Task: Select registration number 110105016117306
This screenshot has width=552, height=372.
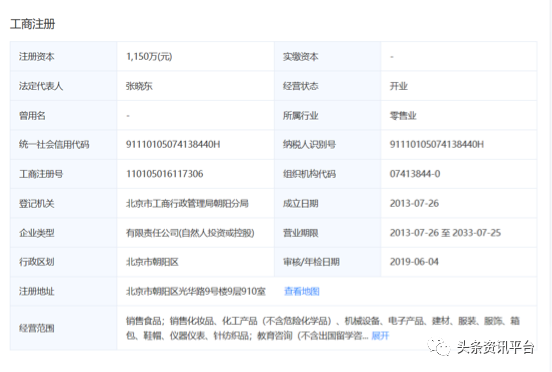Action: tap(164, 174)
